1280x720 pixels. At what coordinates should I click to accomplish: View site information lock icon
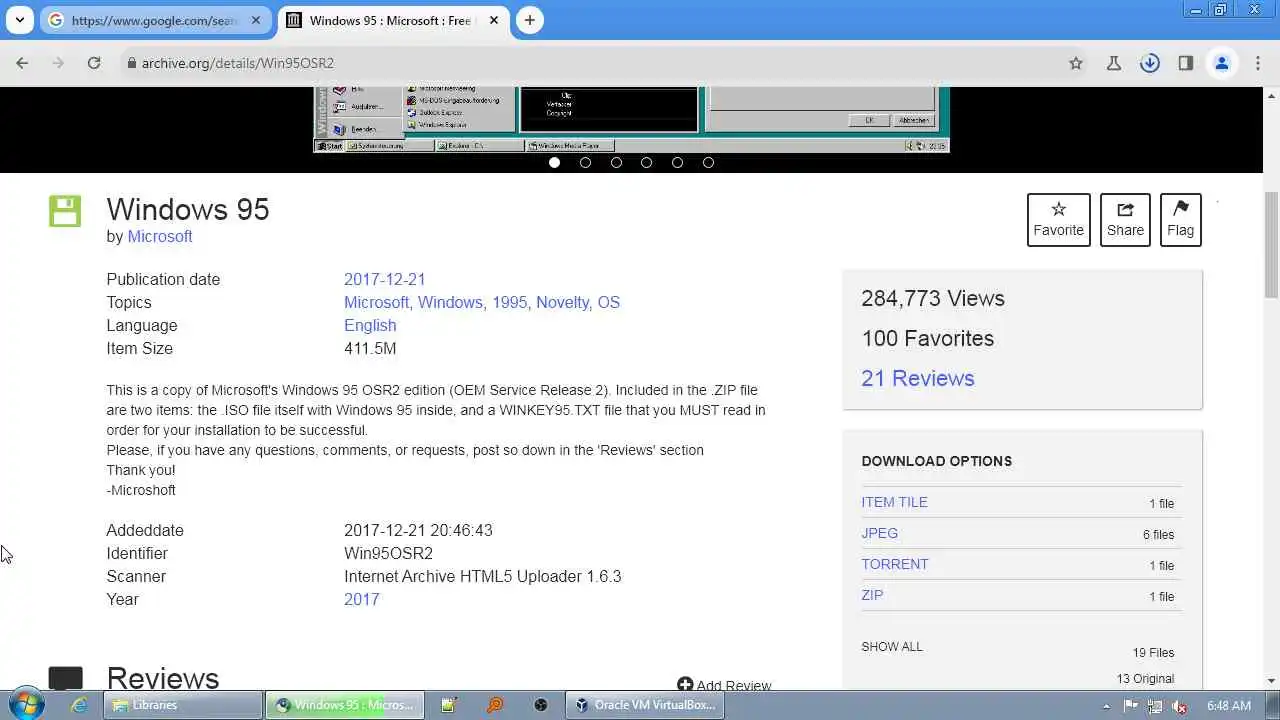coord(131,63)
